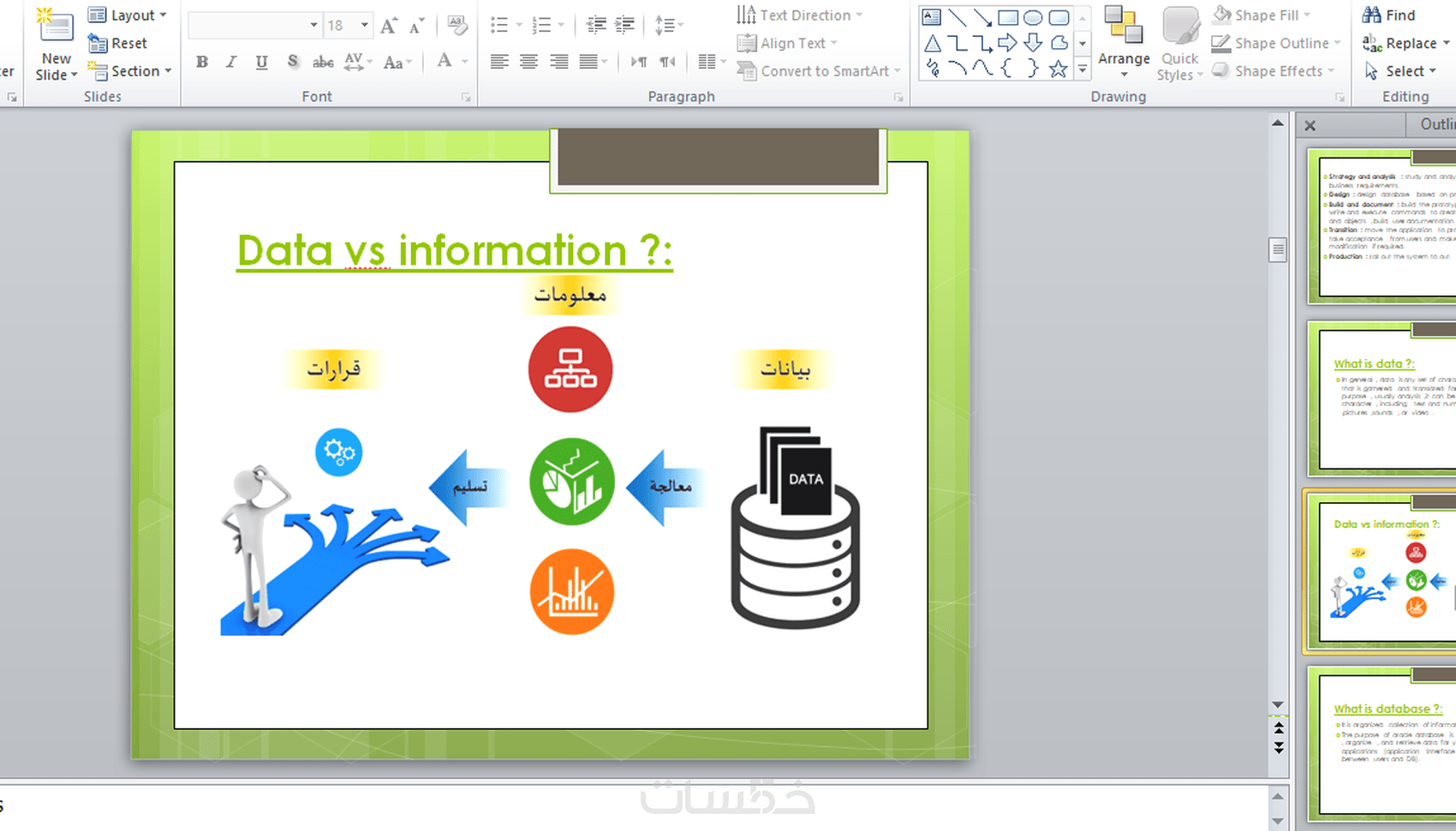Open the Select menu

click(x=1400, y=71)
